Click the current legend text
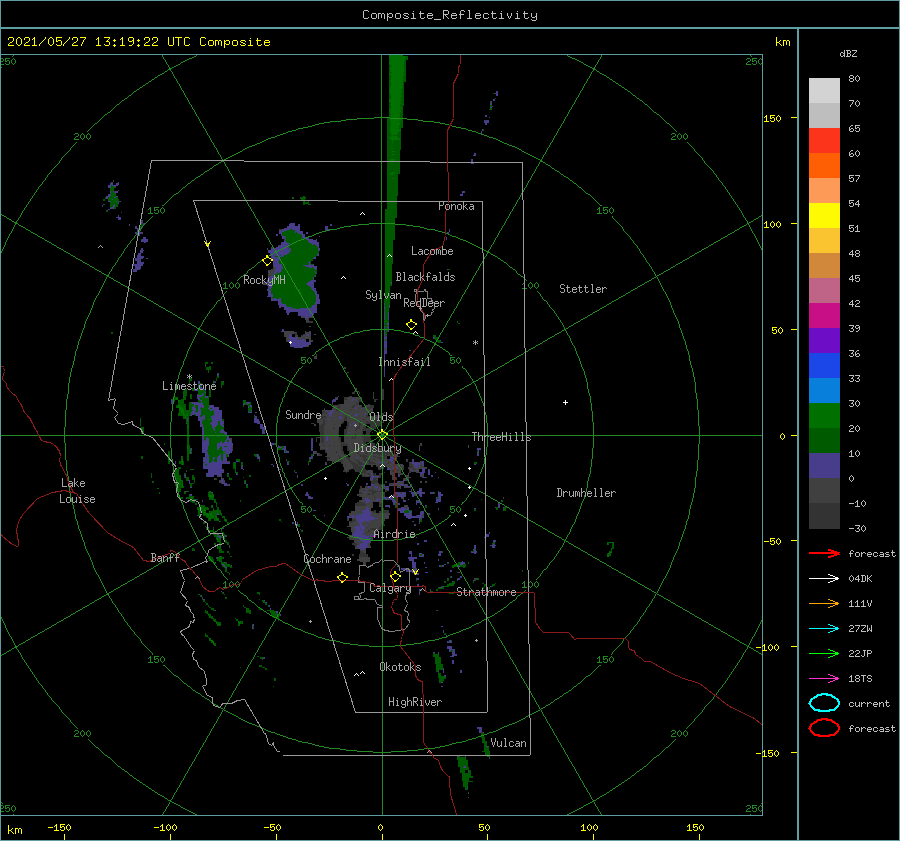Screen dimensions: 900x841 (x=869, y=703)
